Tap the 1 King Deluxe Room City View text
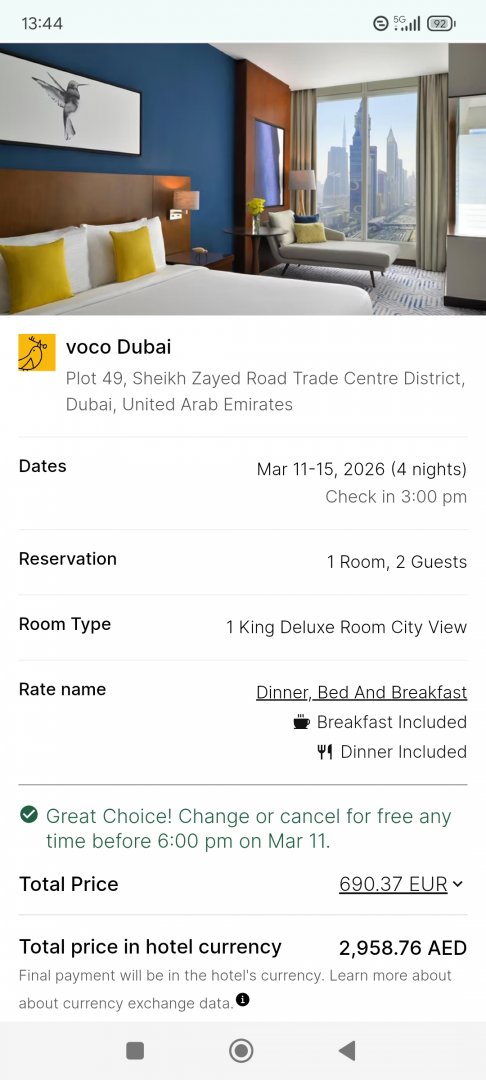 click(346, 627)
